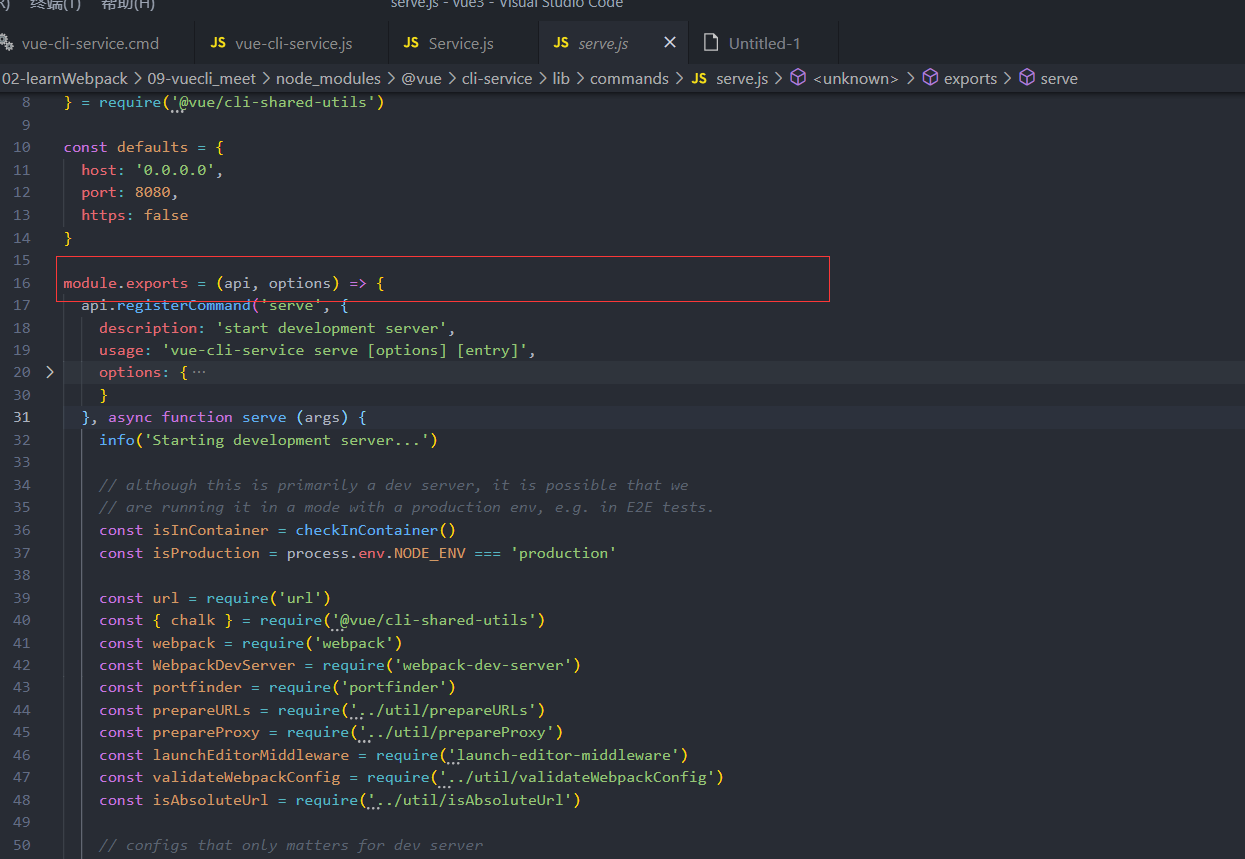Expand the folded options block on line 20
This screenshot has height=859, width=1245.
coord(50,372)
